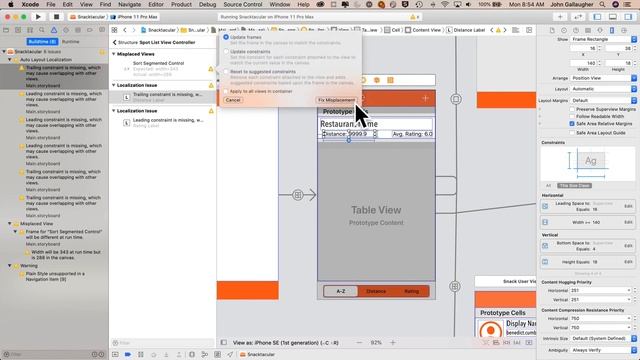Screen dimensions: 640x360
Task: Open the File menu
Action: (x=51, y=4)
